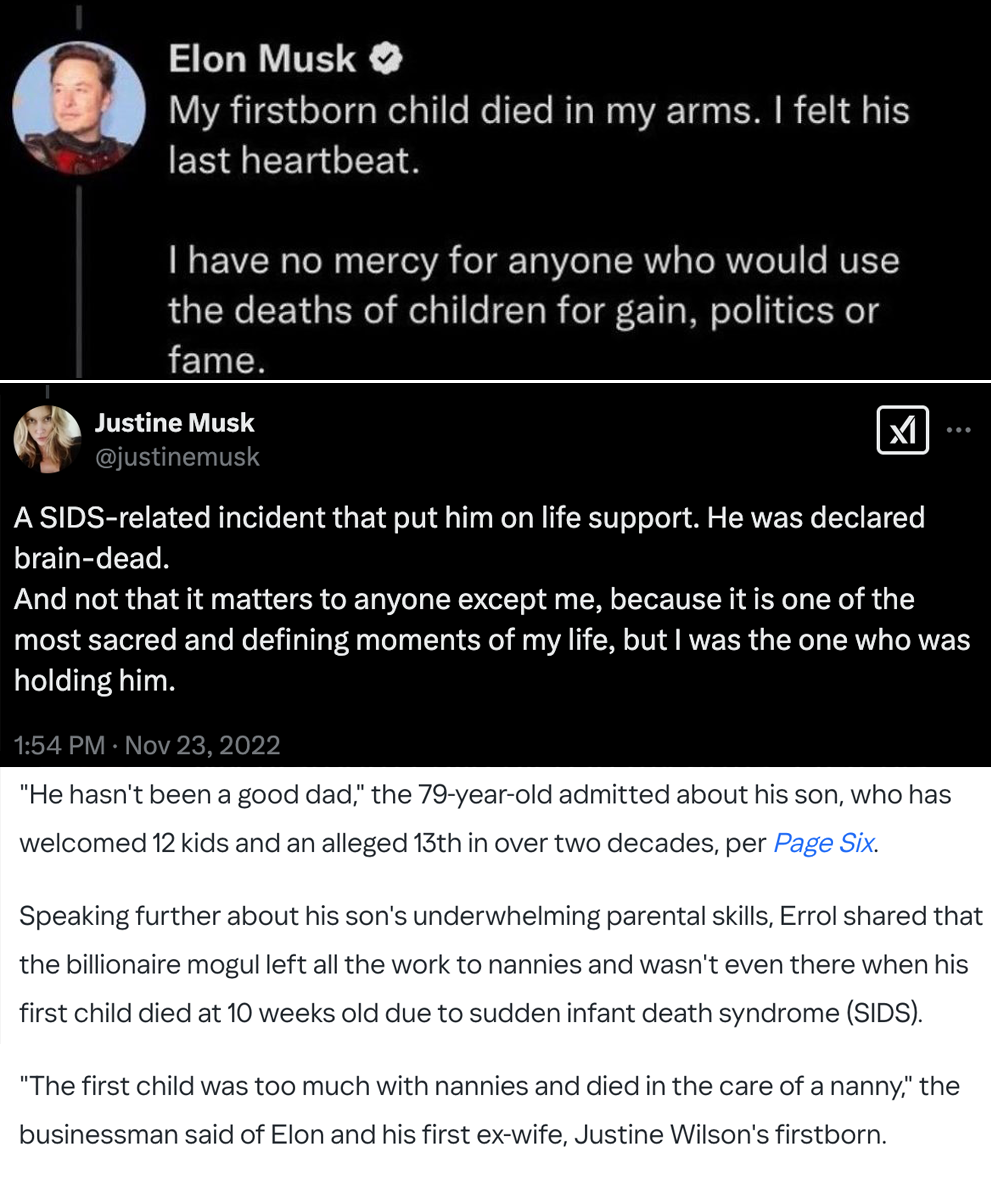The width and height of the screenshot is (991, 1180).
Task: Click the 'The first child was too much' quote
Action: 489,1110
